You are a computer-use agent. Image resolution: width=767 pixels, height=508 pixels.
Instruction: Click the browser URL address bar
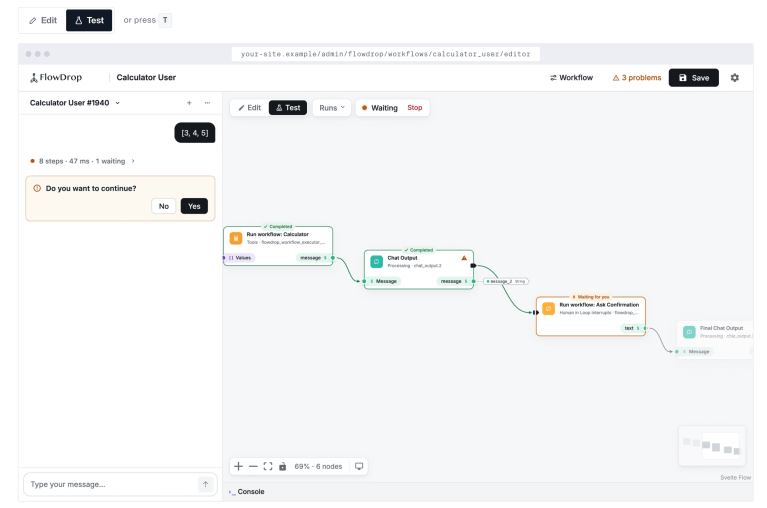coord(385,54)
